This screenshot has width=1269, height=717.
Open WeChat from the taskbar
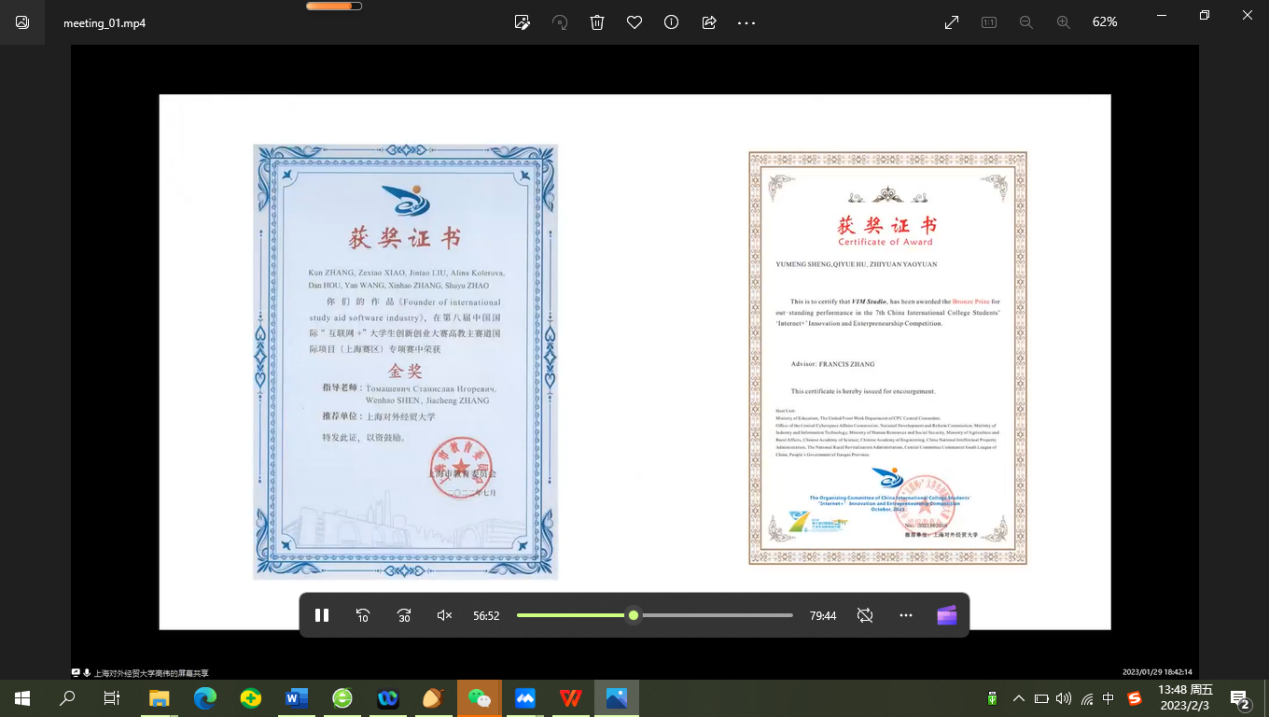[x=479, y=698]
